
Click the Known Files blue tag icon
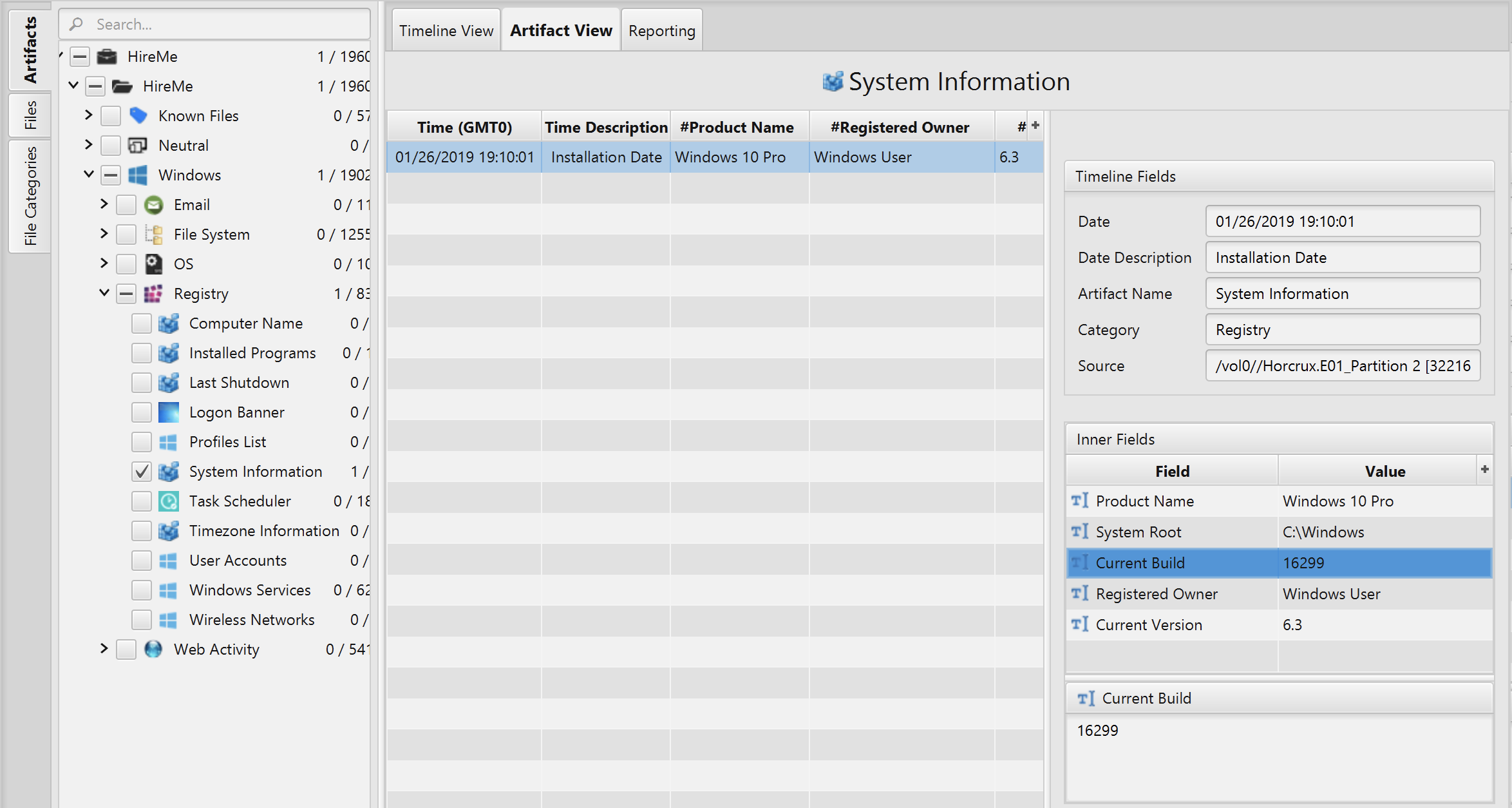138,116
